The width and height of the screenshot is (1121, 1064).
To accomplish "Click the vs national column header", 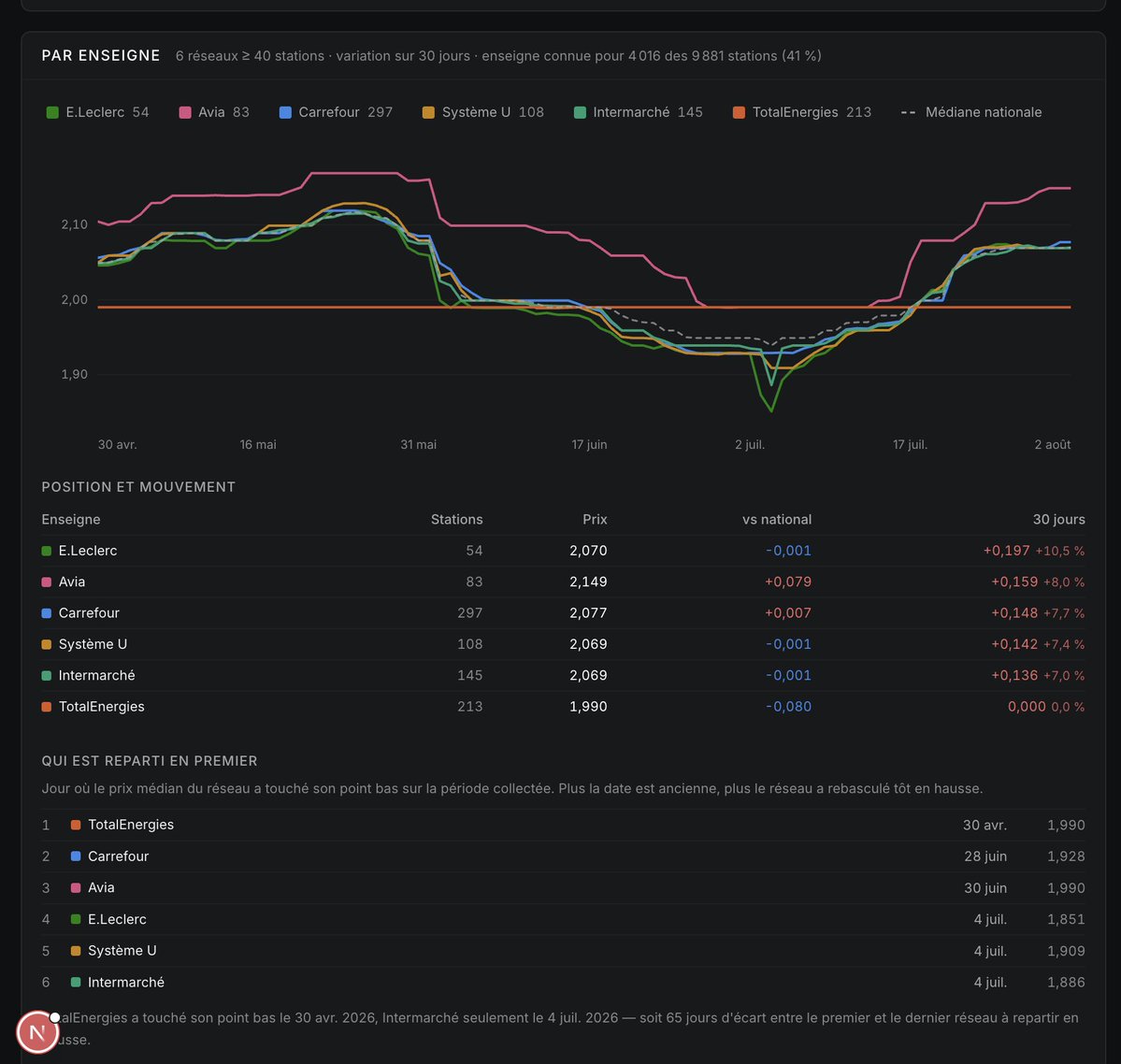I will [x=776, y=519].
